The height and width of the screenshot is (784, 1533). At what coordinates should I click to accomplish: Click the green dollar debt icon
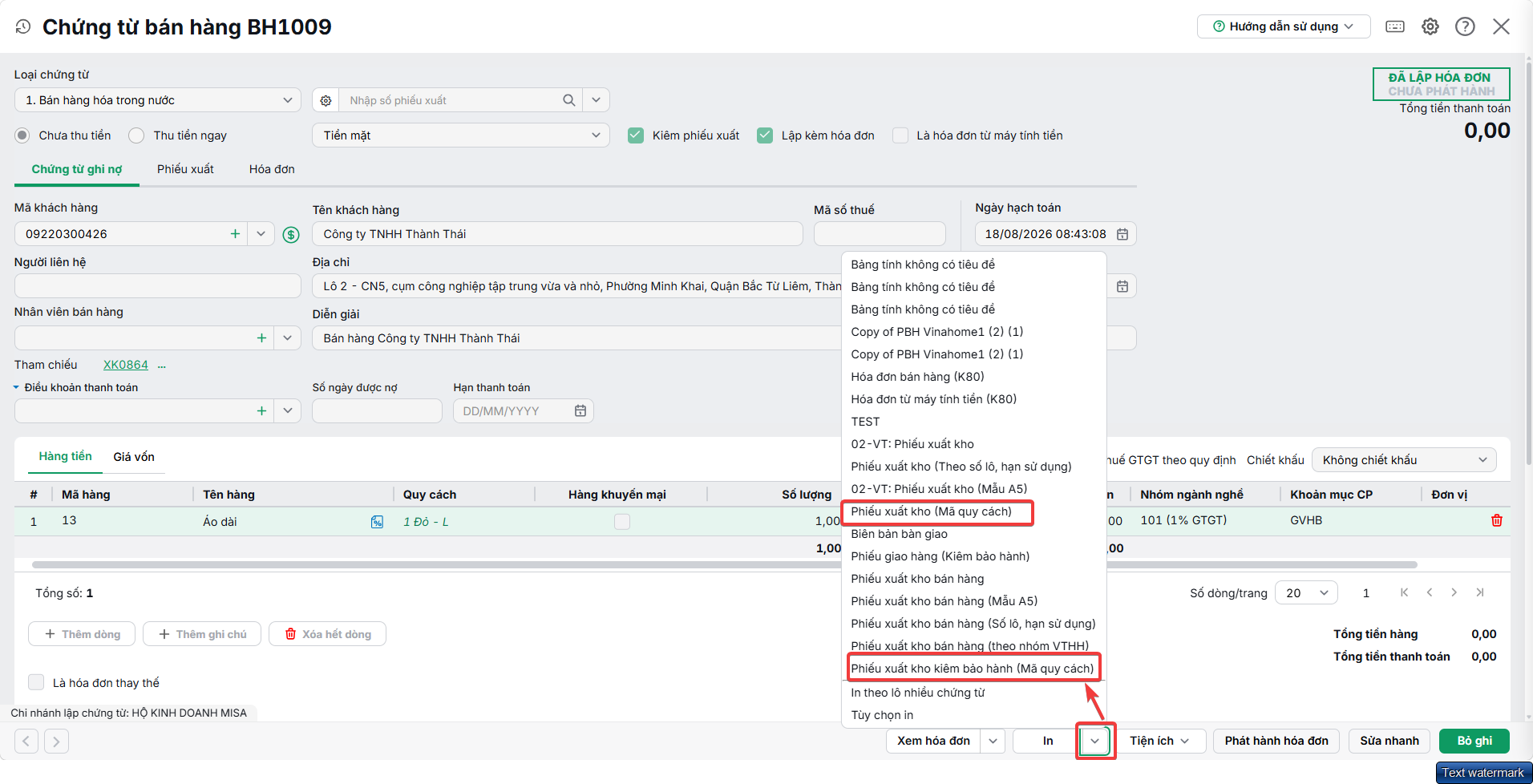pyautogui.click(x=291, y=235)
